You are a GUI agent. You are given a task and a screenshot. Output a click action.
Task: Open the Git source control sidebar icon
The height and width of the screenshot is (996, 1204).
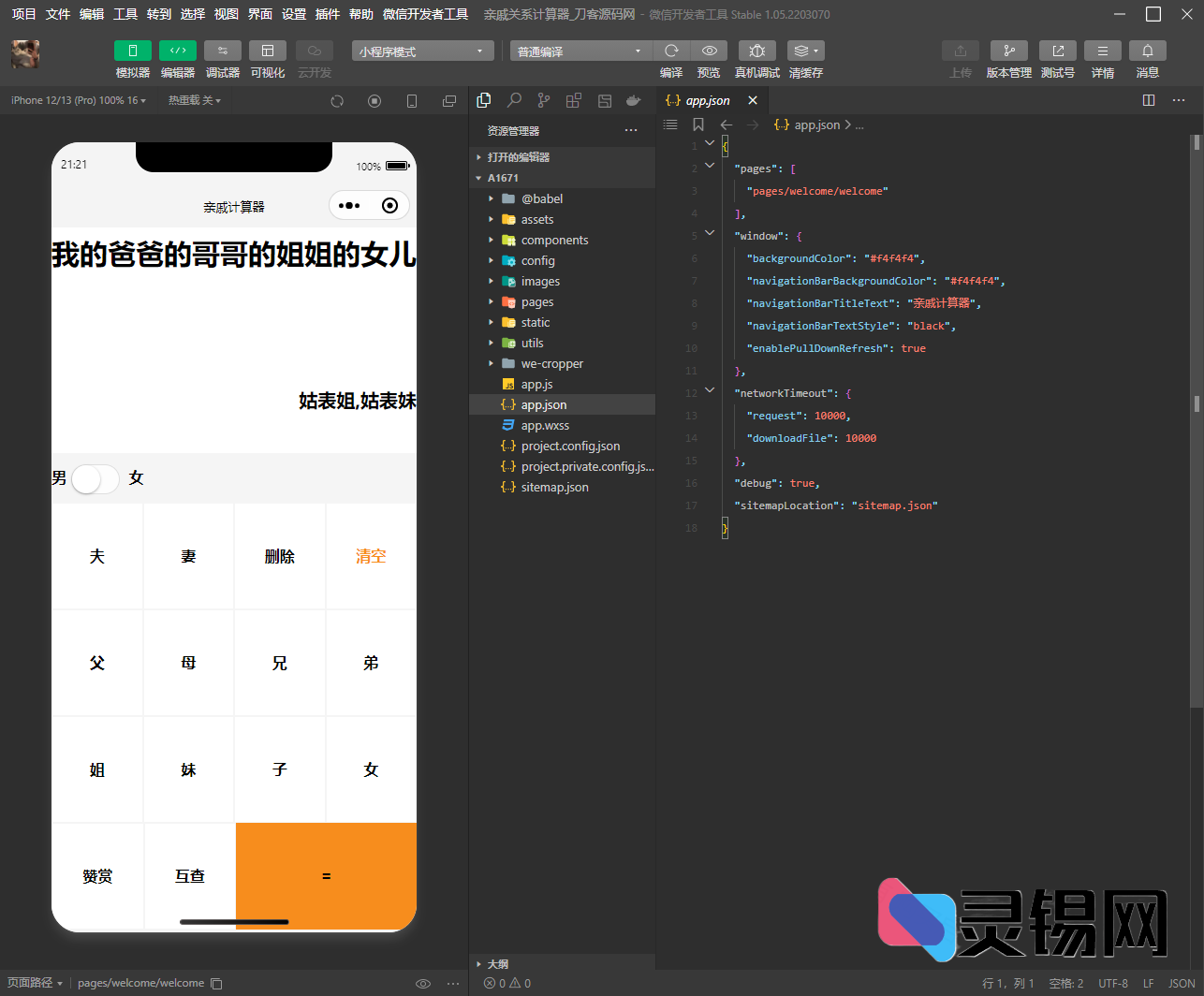(x=543, y=100)
